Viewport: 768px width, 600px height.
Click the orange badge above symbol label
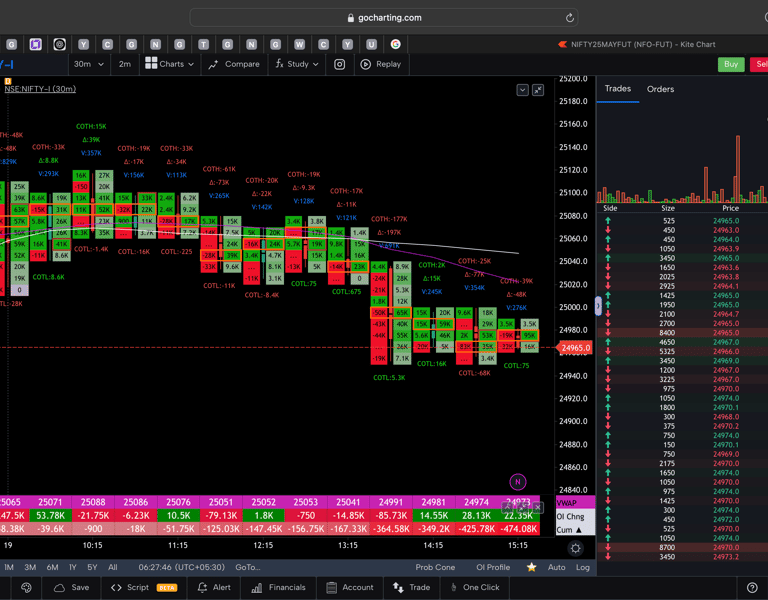pos(7,81)
